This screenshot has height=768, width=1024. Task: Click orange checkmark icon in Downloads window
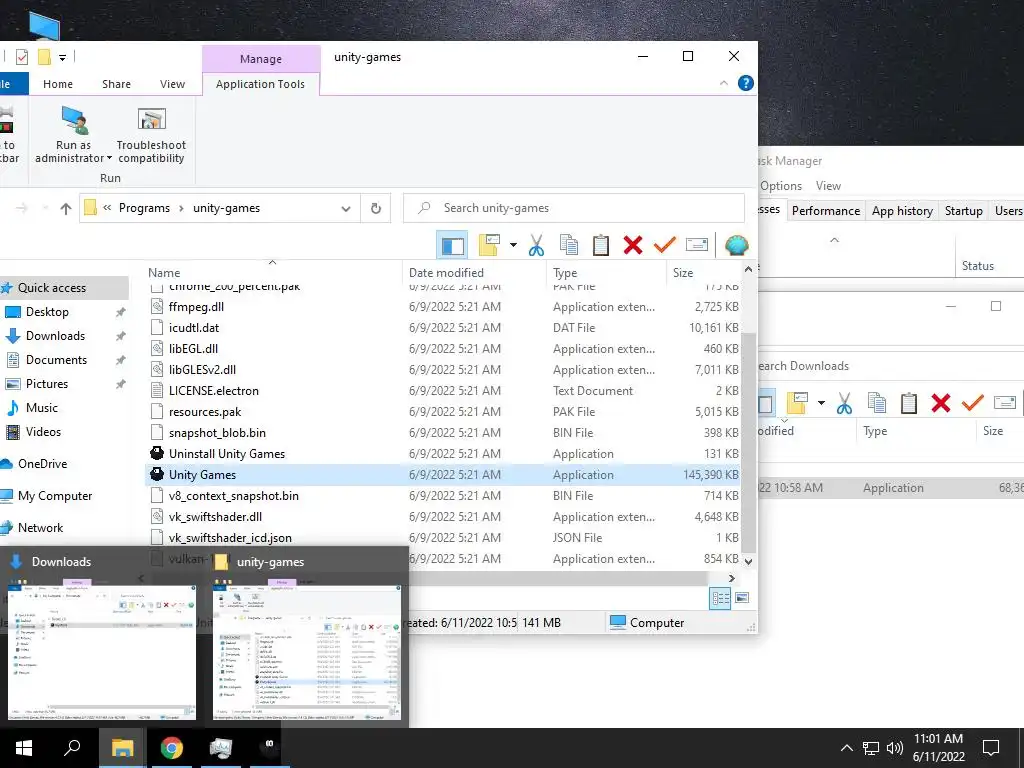972,402
